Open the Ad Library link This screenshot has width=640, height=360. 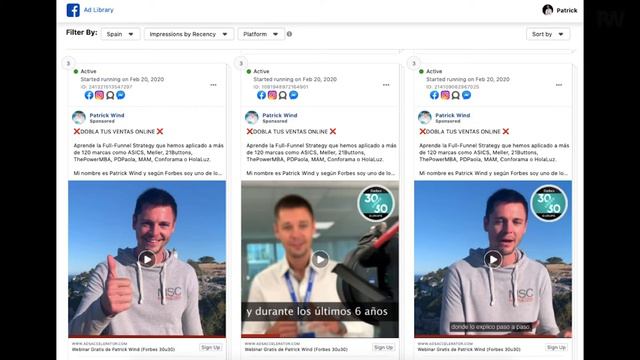tap(99, 10)
